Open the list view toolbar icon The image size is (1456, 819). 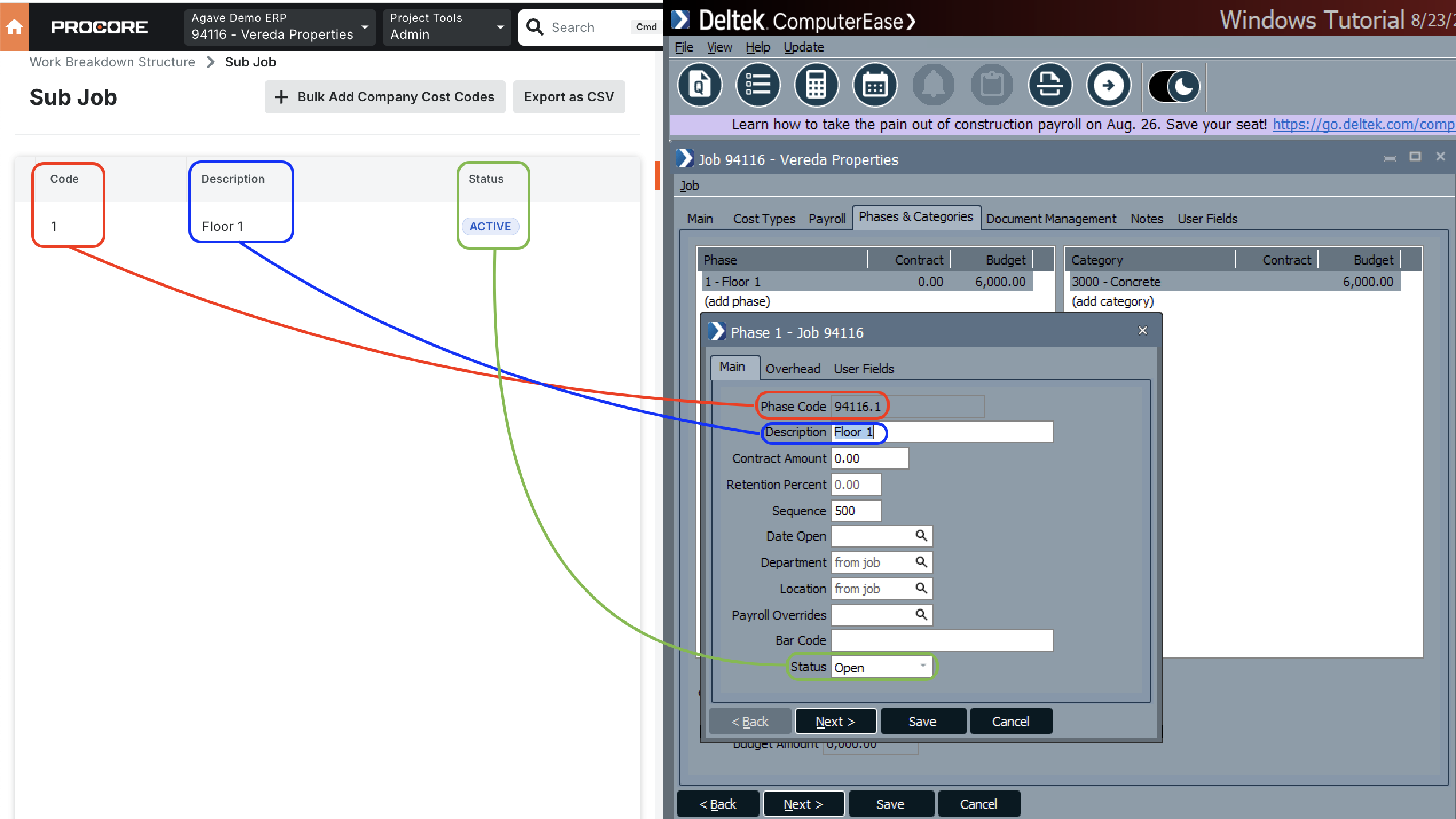click(x=758, y=85)
